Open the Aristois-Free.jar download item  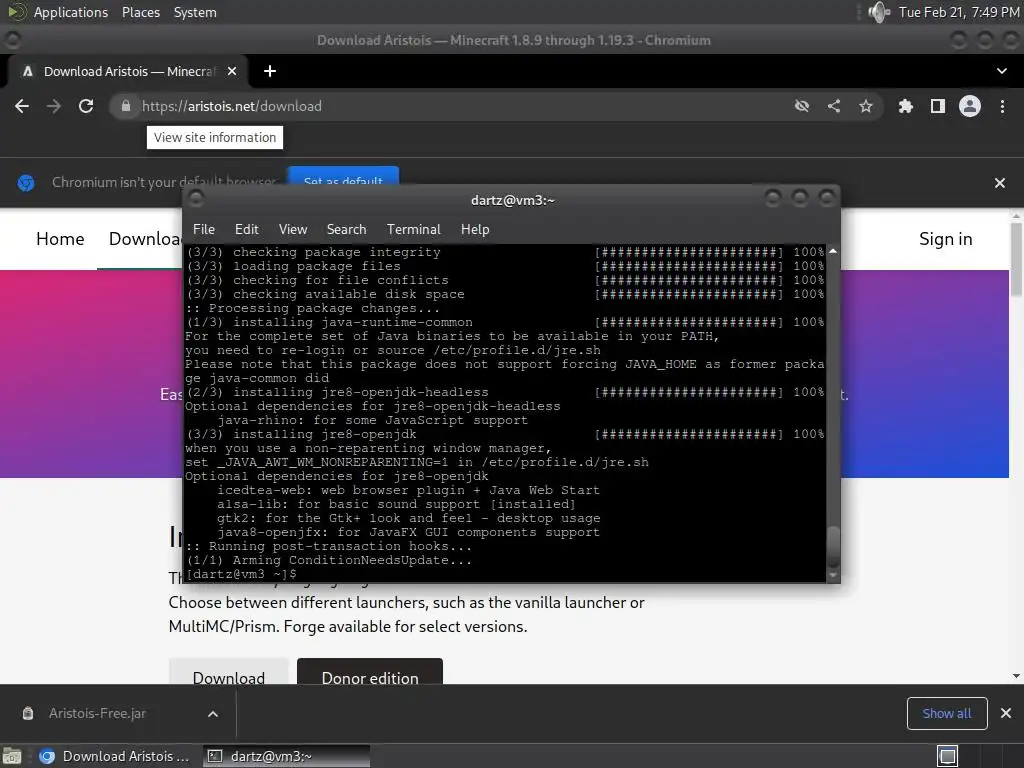click(98, 714)
